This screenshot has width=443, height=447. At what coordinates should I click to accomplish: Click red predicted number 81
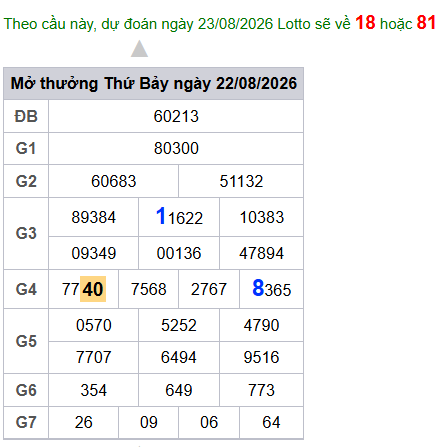(x=426, y=23)
